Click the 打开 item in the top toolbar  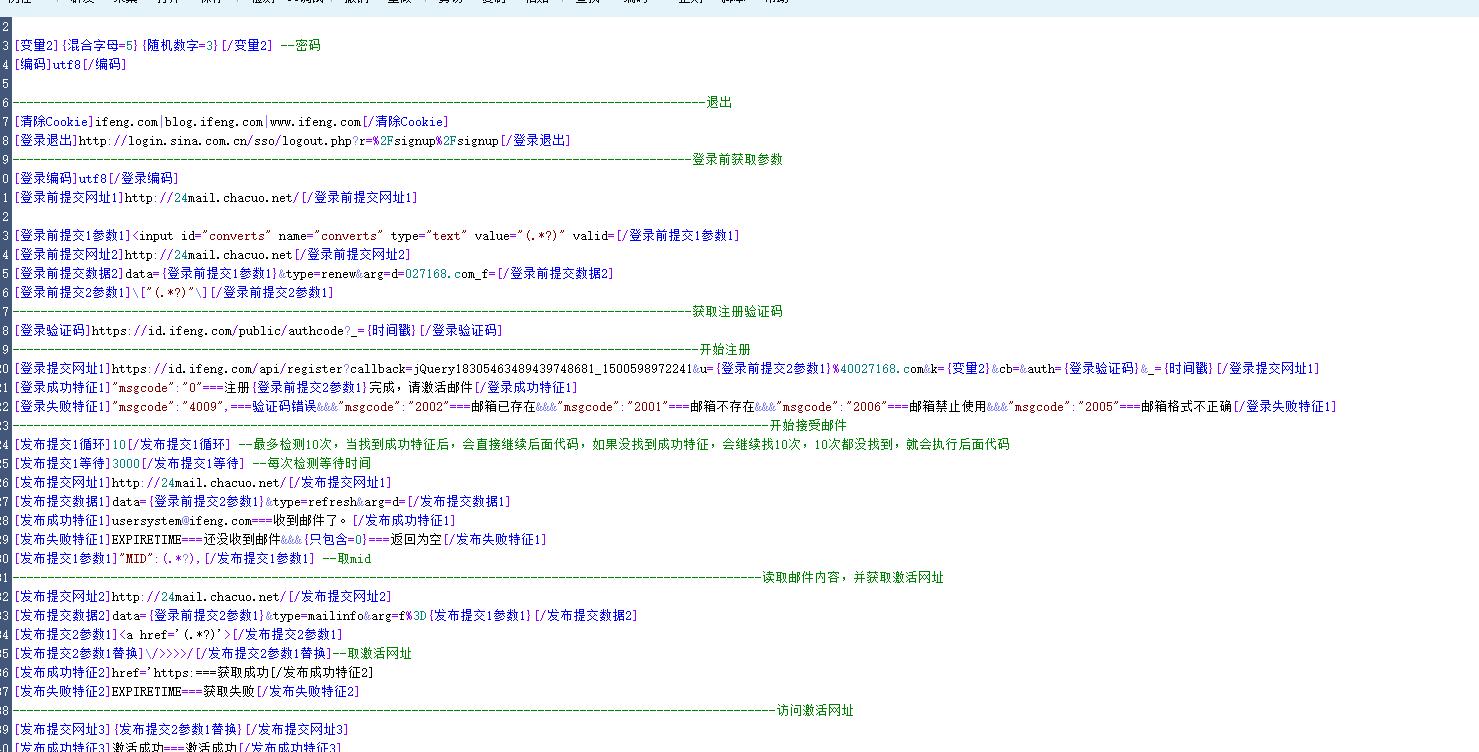[168, 2]
